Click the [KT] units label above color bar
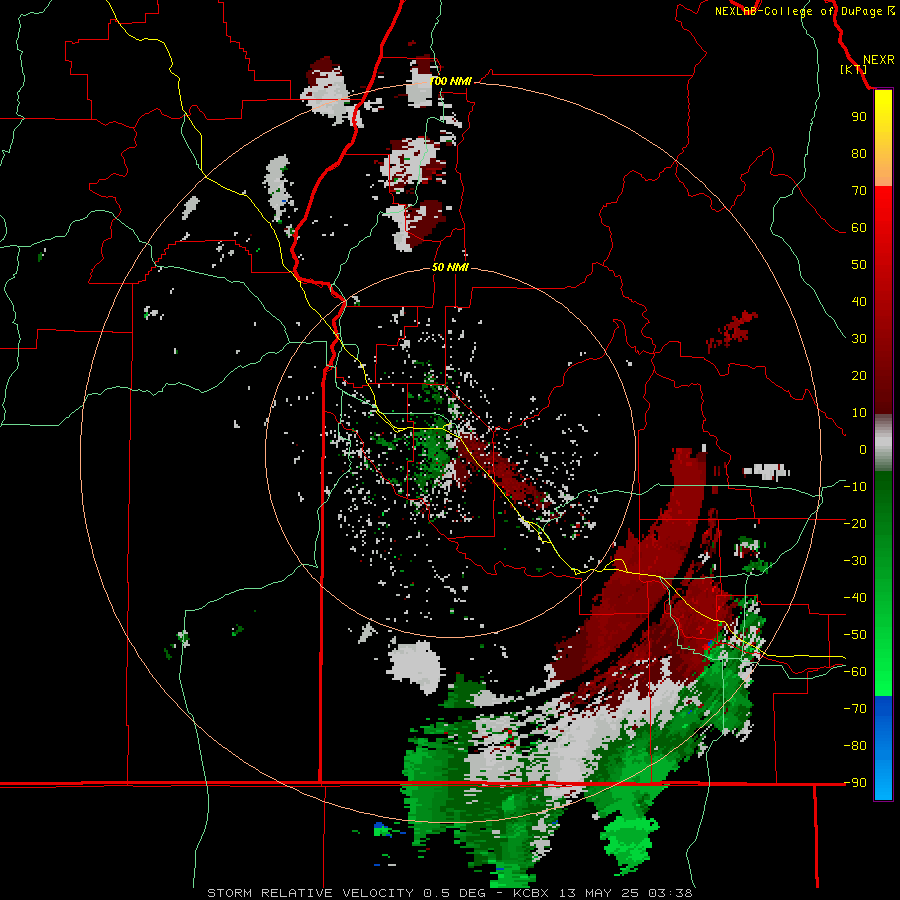The width and height of the screenshot is (900, 900). click(854, 69)
